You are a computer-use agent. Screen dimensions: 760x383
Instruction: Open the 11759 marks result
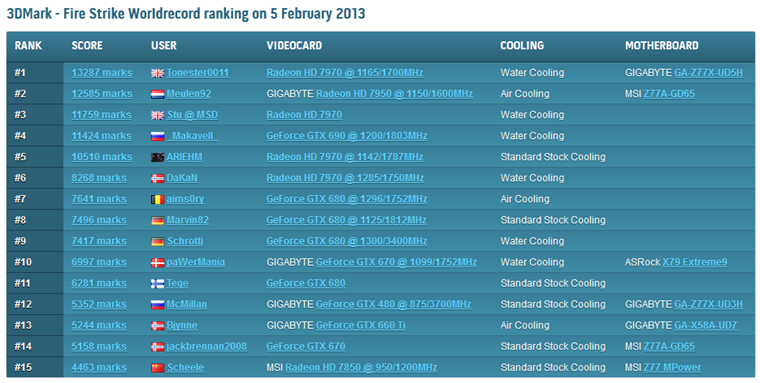pos(101,115)
